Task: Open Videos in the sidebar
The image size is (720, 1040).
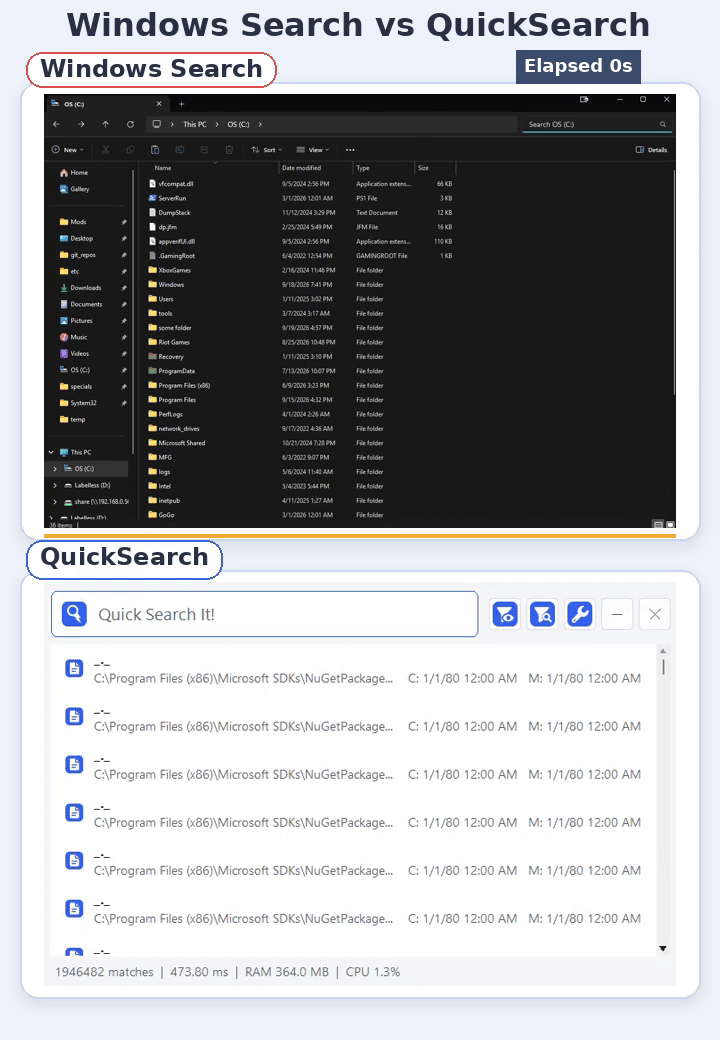Action: tap(74, 354)
